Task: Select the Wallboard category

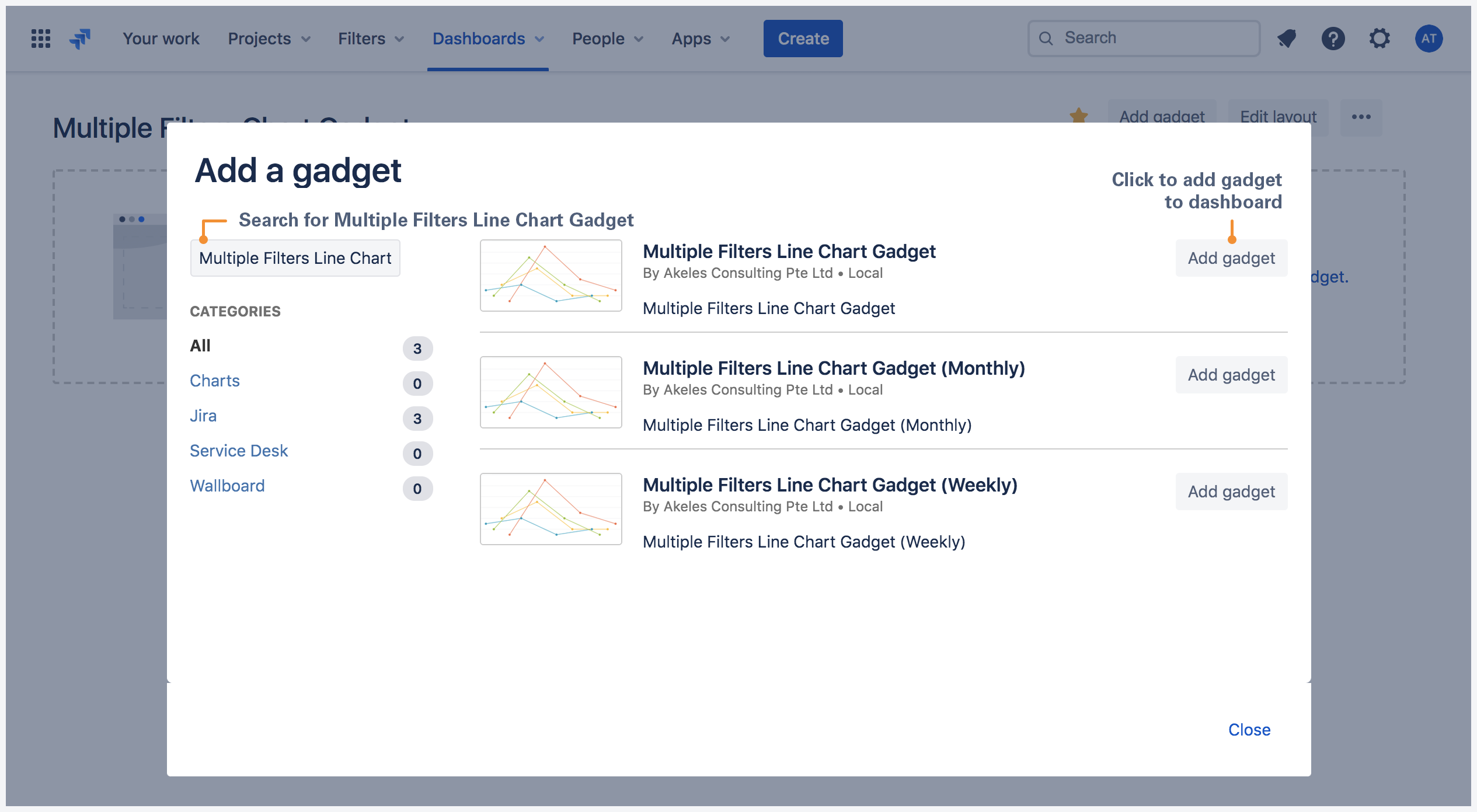Action: click(x=227, y=485)
